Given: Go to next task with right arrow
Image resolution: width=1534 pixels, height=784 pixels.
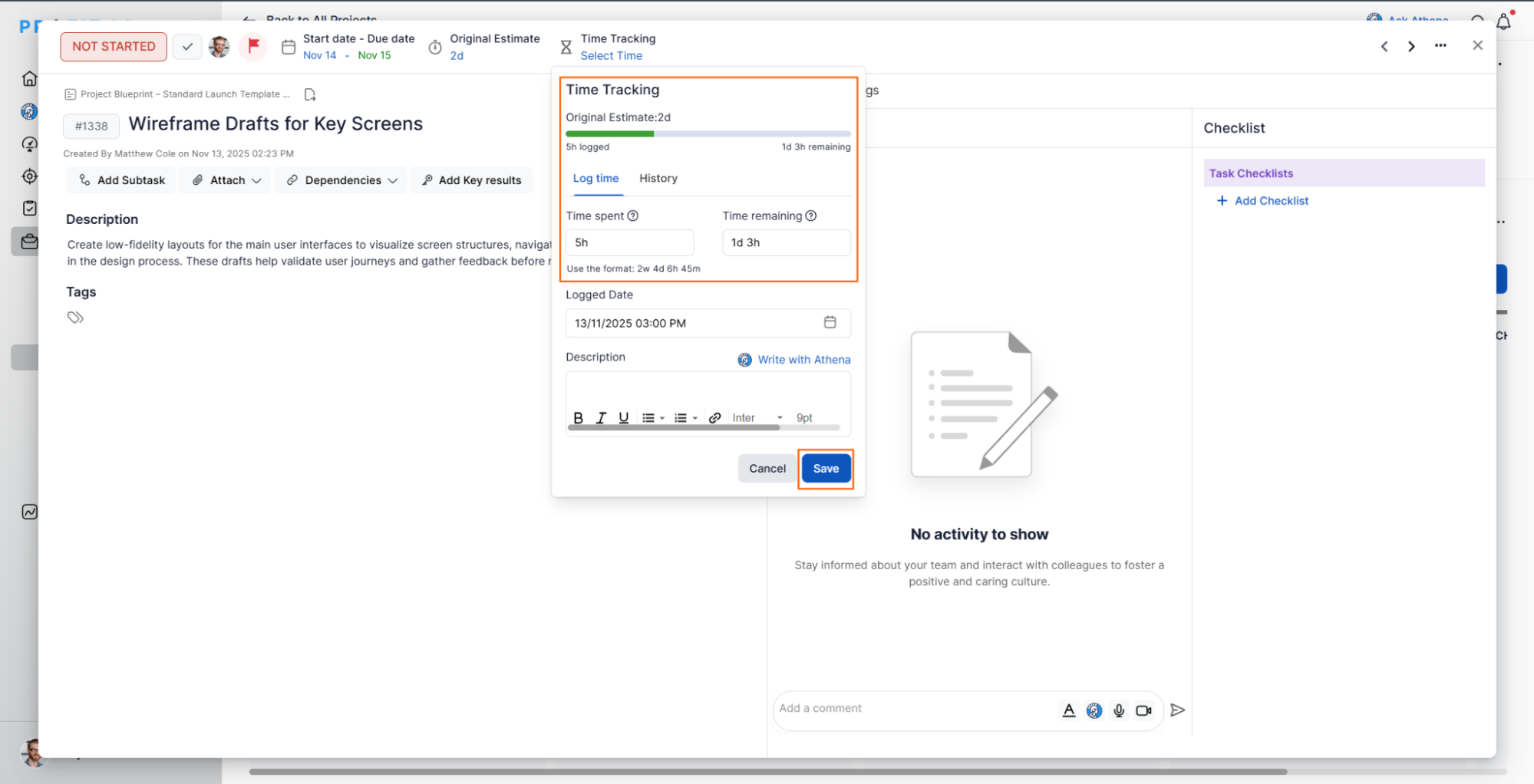Looking at the screenshot, I should point(1411,46).
